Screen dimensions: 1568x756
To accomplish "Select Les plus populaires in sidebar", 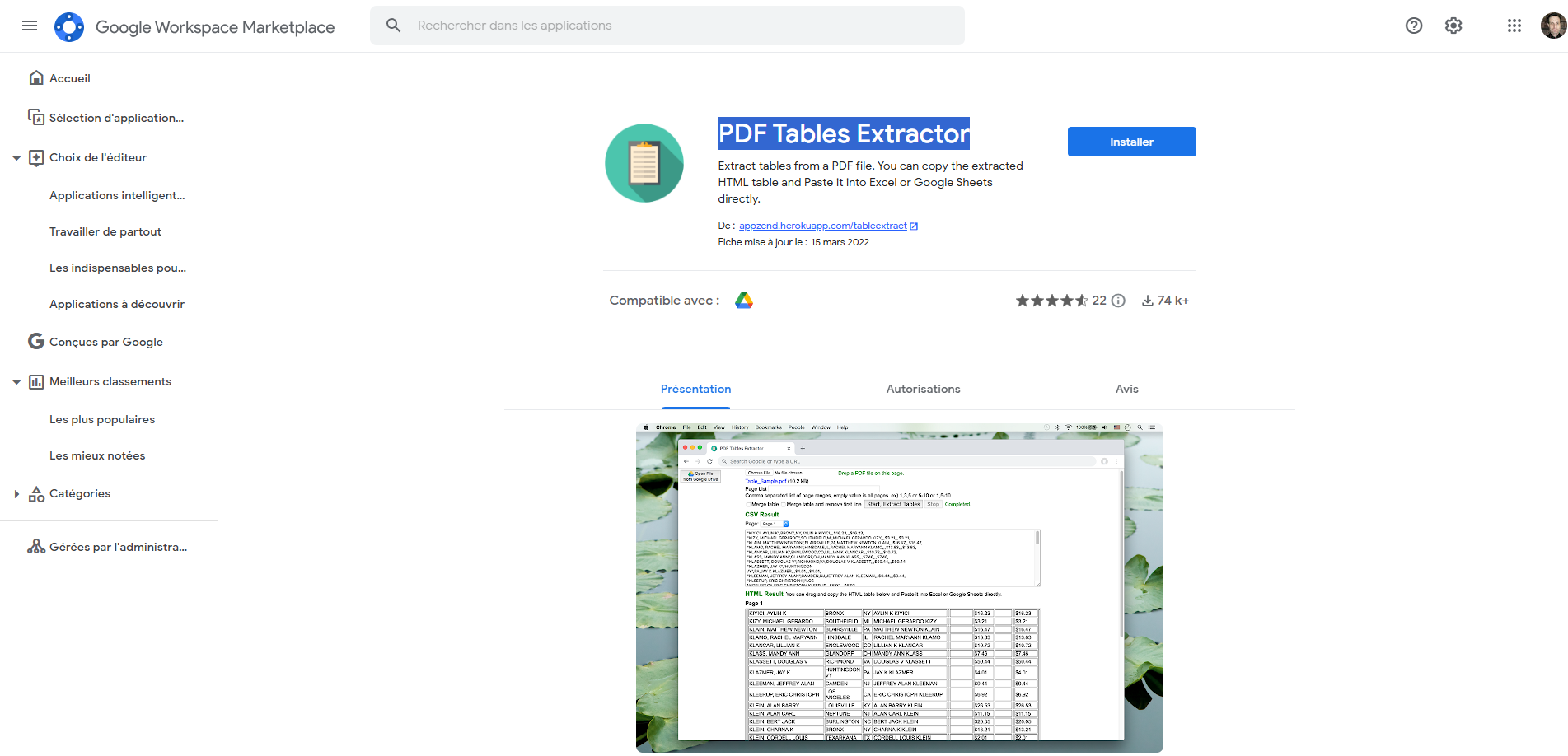I will (102, 419).
